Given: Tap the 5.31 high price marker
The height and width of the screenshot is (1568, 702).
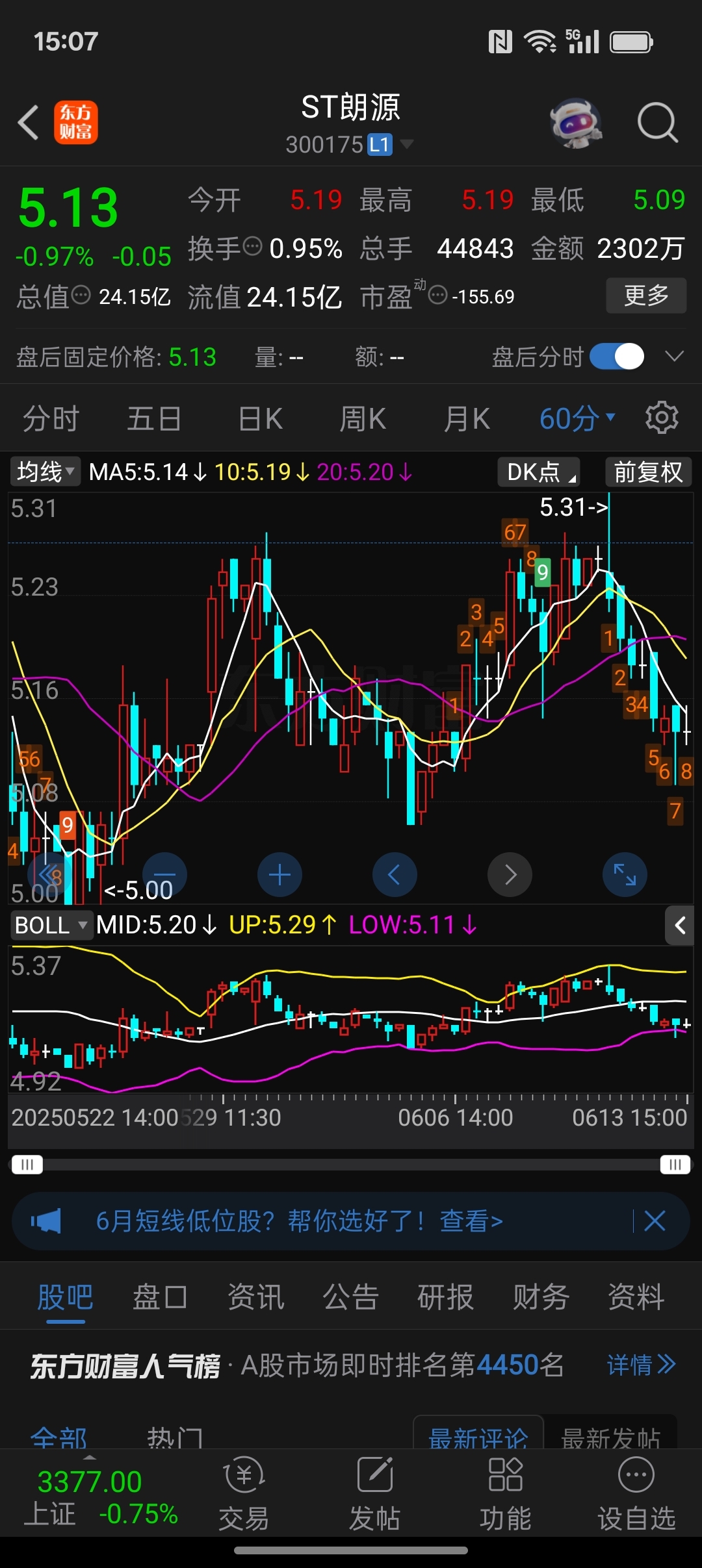Looking at the screenshot, I should (x=574, y=507).
